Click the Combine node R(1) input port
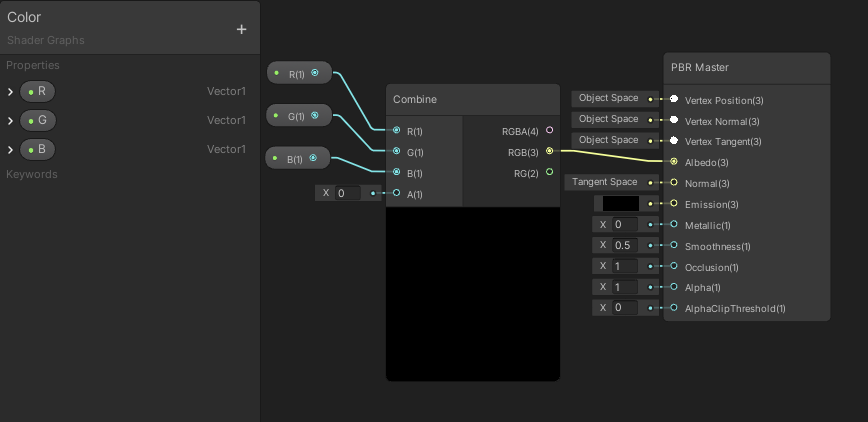 tap(396, 130)
